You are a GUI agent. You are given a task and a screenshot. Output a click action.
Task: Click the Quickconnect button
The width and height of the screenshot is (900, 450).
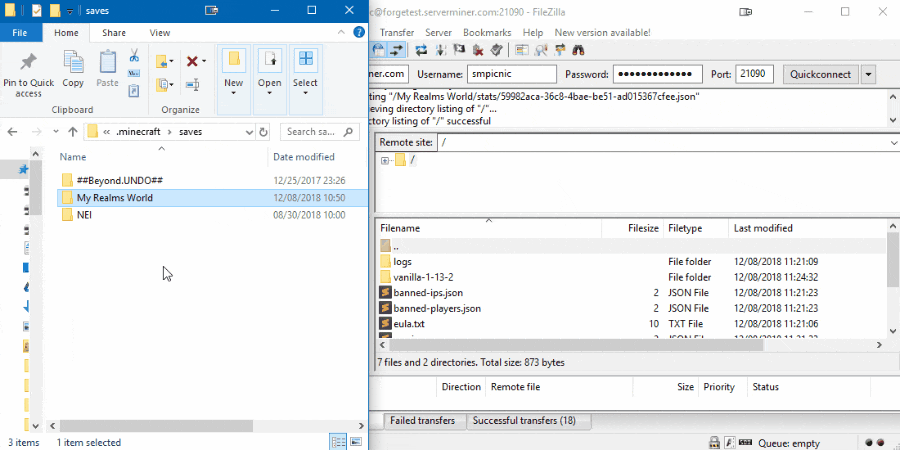coord(821,74)
